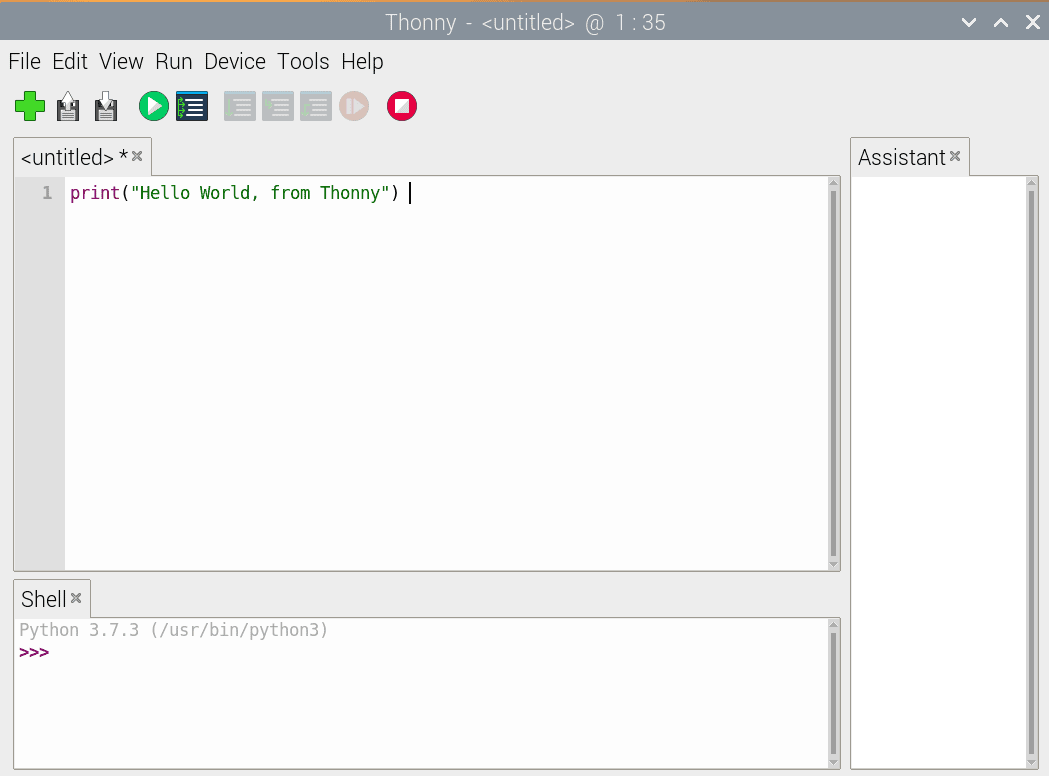Stop the backend with the red stop button
The height and width of the screenshot is (776, 1049).
[402, 106]
